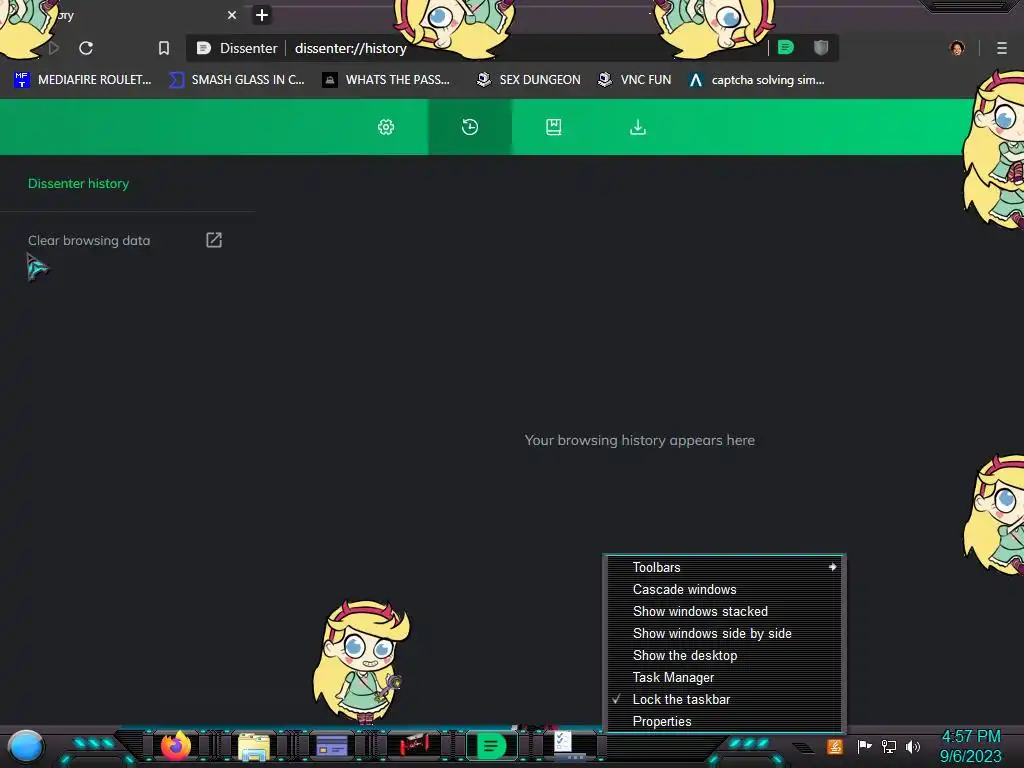1024x768 pixels.
Task: Open the volume speaker tray icon
Action: (x=913, y=746)
